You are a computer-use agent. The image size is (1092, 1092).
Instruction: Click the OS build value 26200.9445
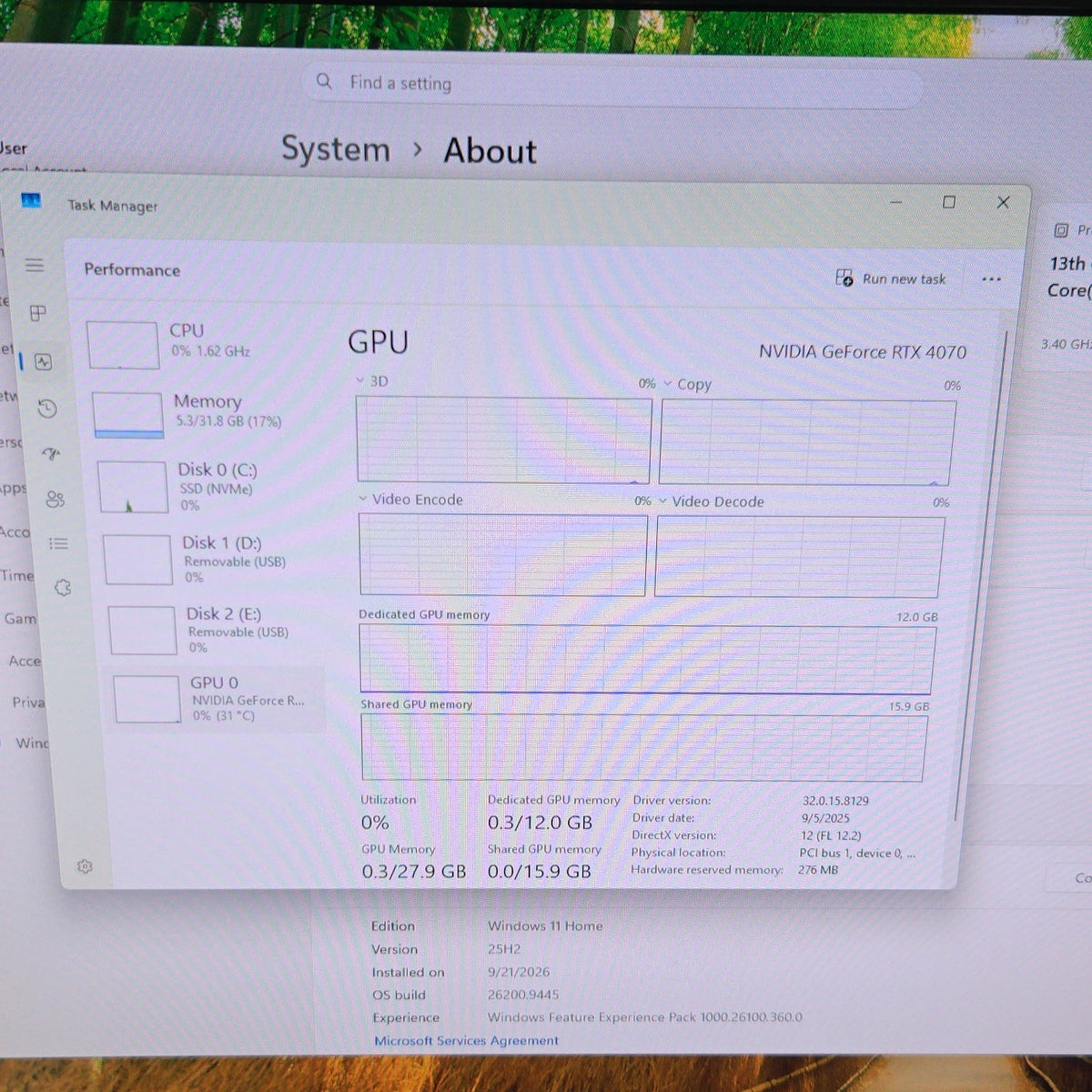(523, 995)
